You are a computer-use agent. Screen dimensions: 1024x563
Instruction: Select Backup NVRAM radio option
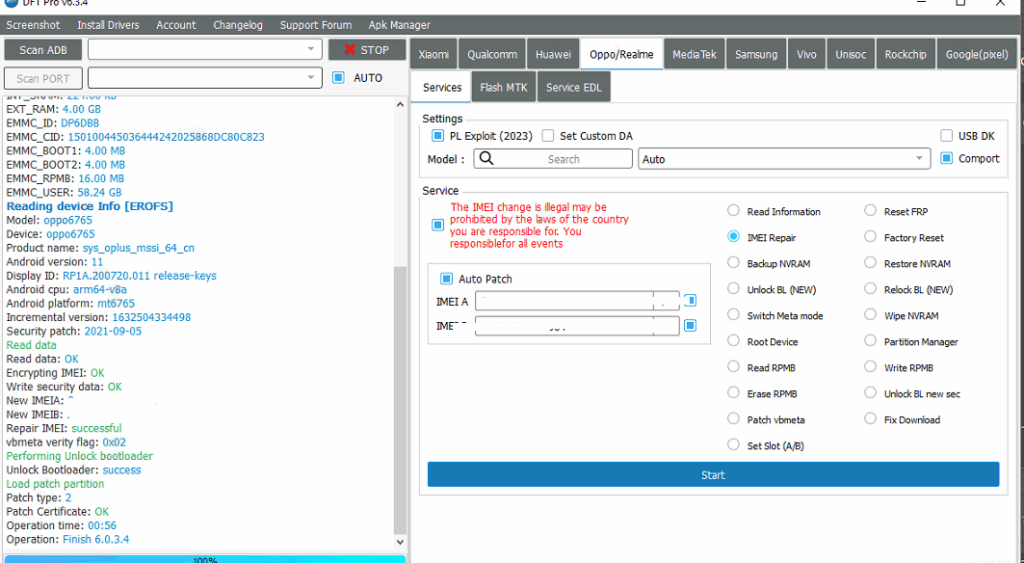733,263
